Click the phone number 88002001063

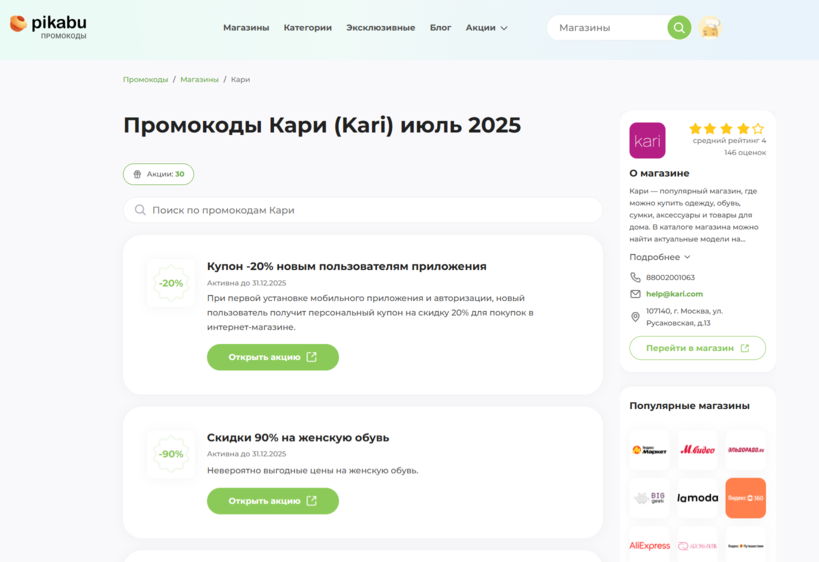[670, 277]
